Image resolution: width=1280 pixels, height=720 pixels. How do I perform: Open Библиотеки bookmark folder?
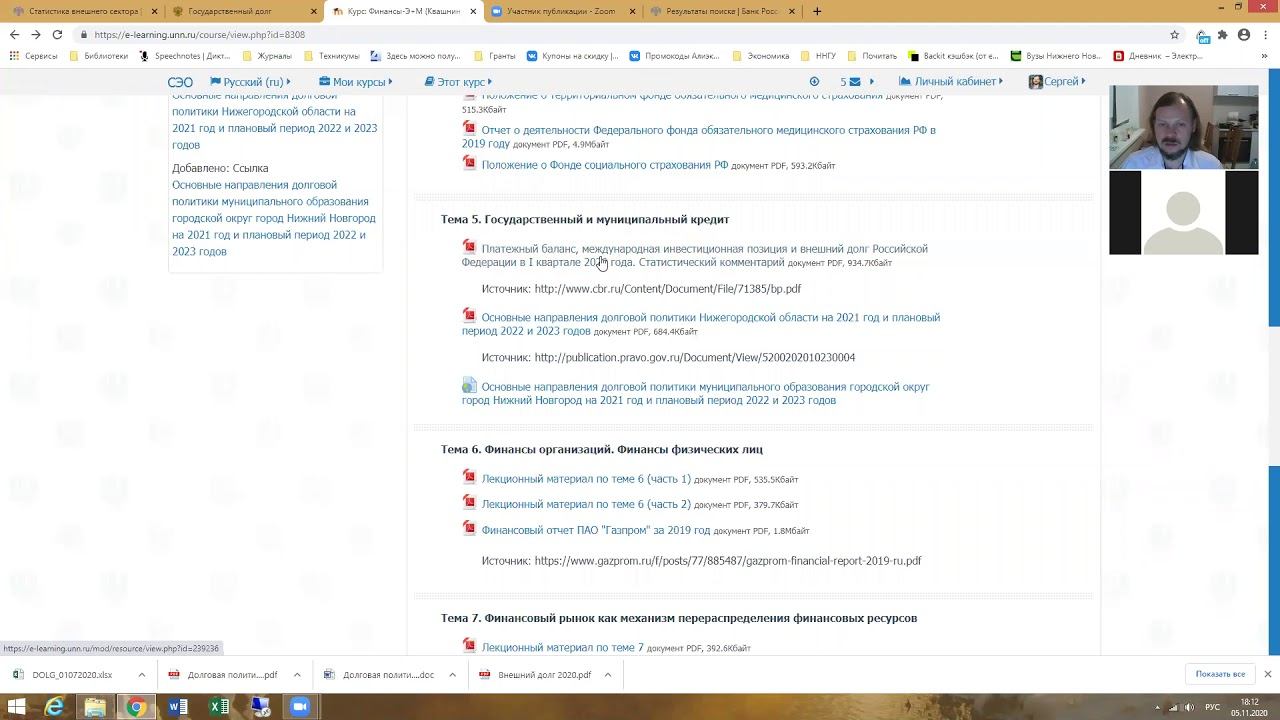[x=98, y=56]
